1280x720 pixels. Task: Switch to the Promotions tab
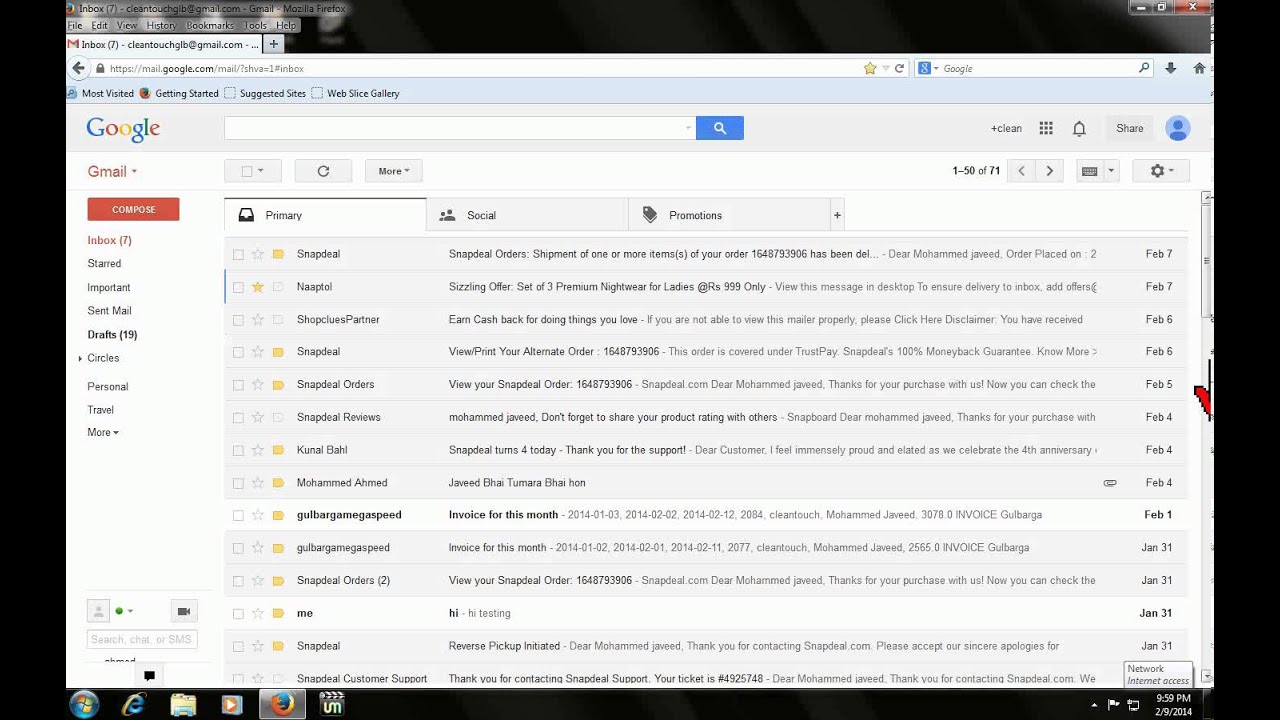pos(695,215)
